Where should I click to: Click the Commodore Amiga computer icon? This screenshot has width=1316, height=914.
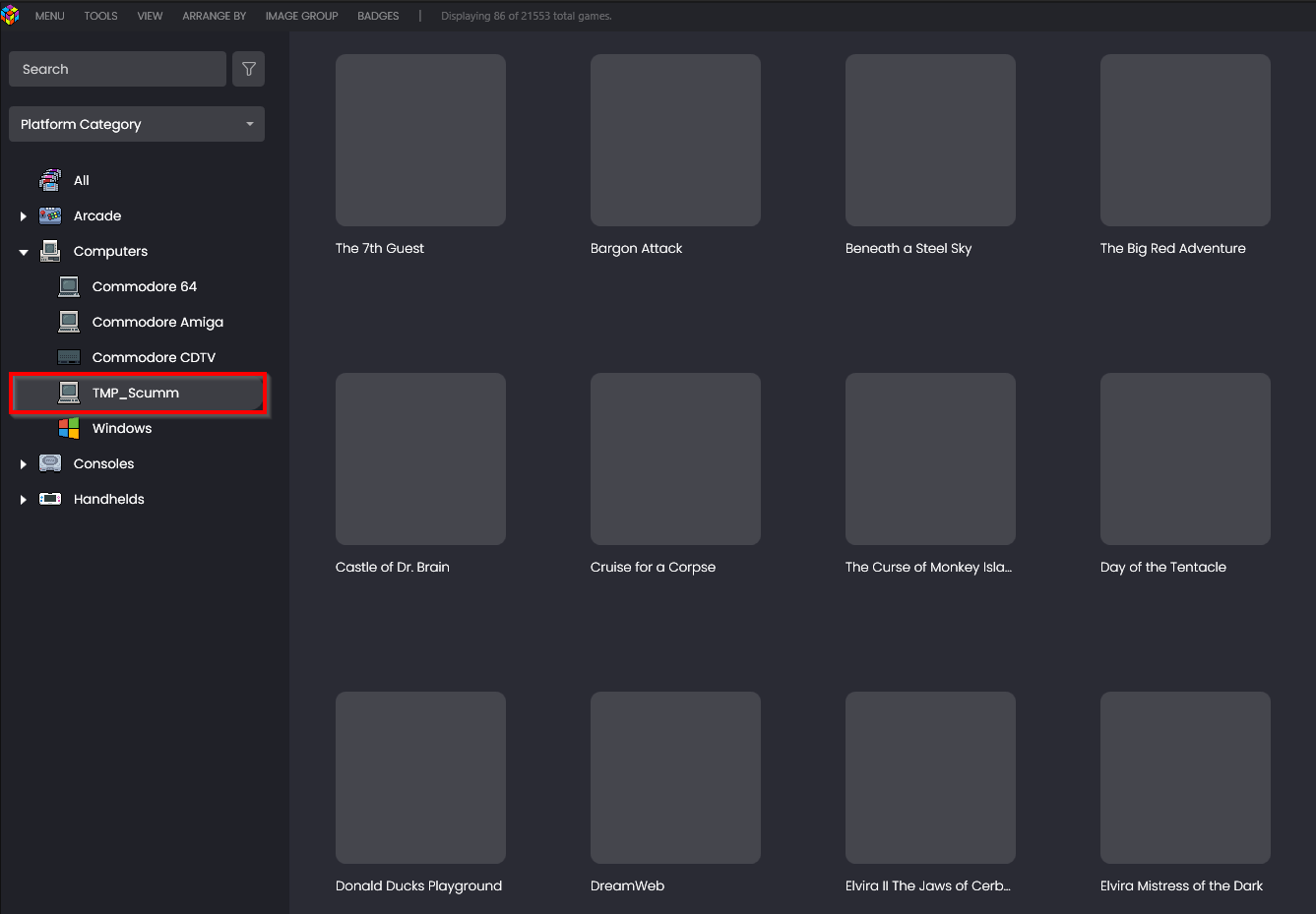coord(69,322)
